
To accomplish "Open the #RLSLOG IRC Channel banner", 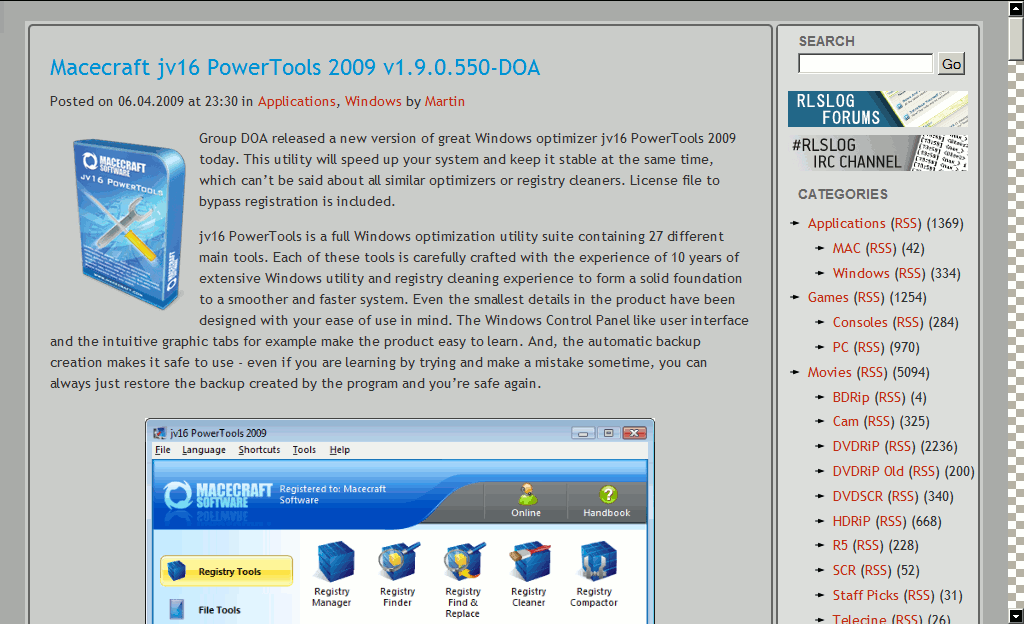I will (x=878, y=153).
